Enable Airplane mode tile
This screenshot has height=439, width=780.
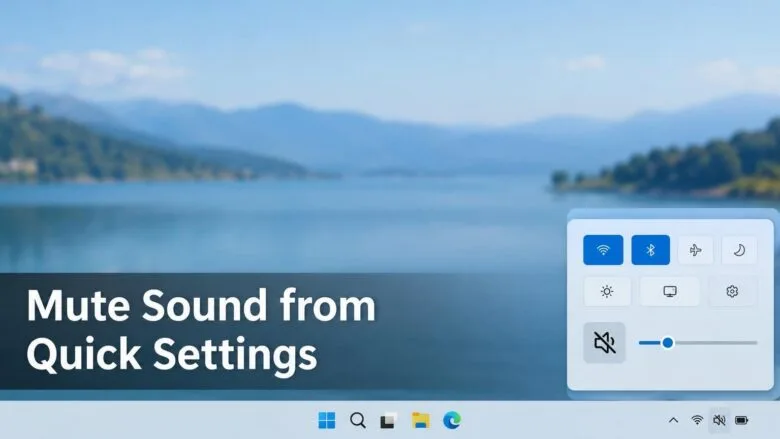click(695, 250)
